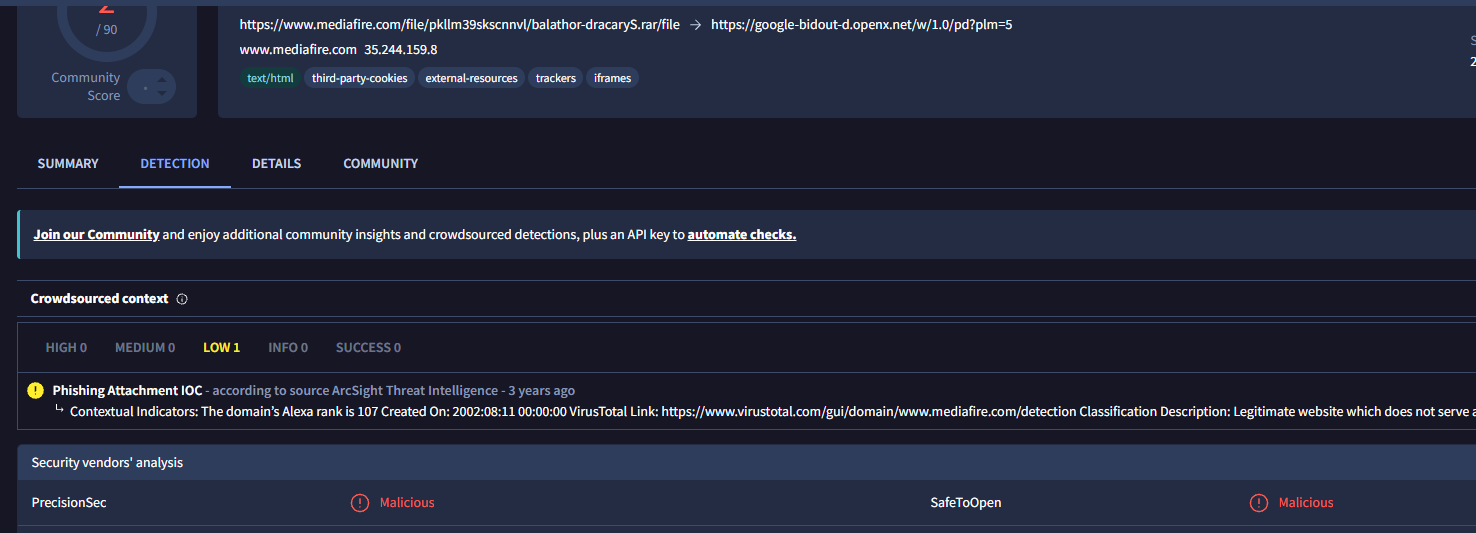Click the red Malicious icon for SafeToOpen
Viewport: 1476px width, 533px height.
point(1259,503)
